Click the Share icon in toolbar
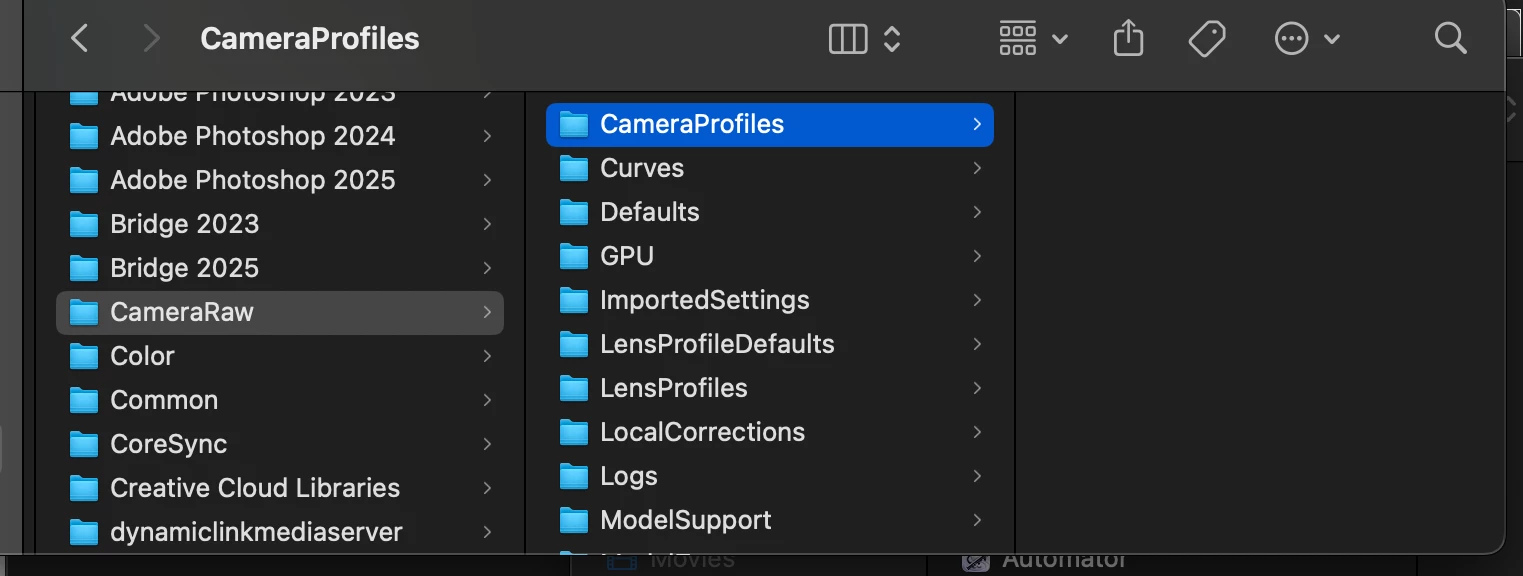 click(x=1128, y=39)
